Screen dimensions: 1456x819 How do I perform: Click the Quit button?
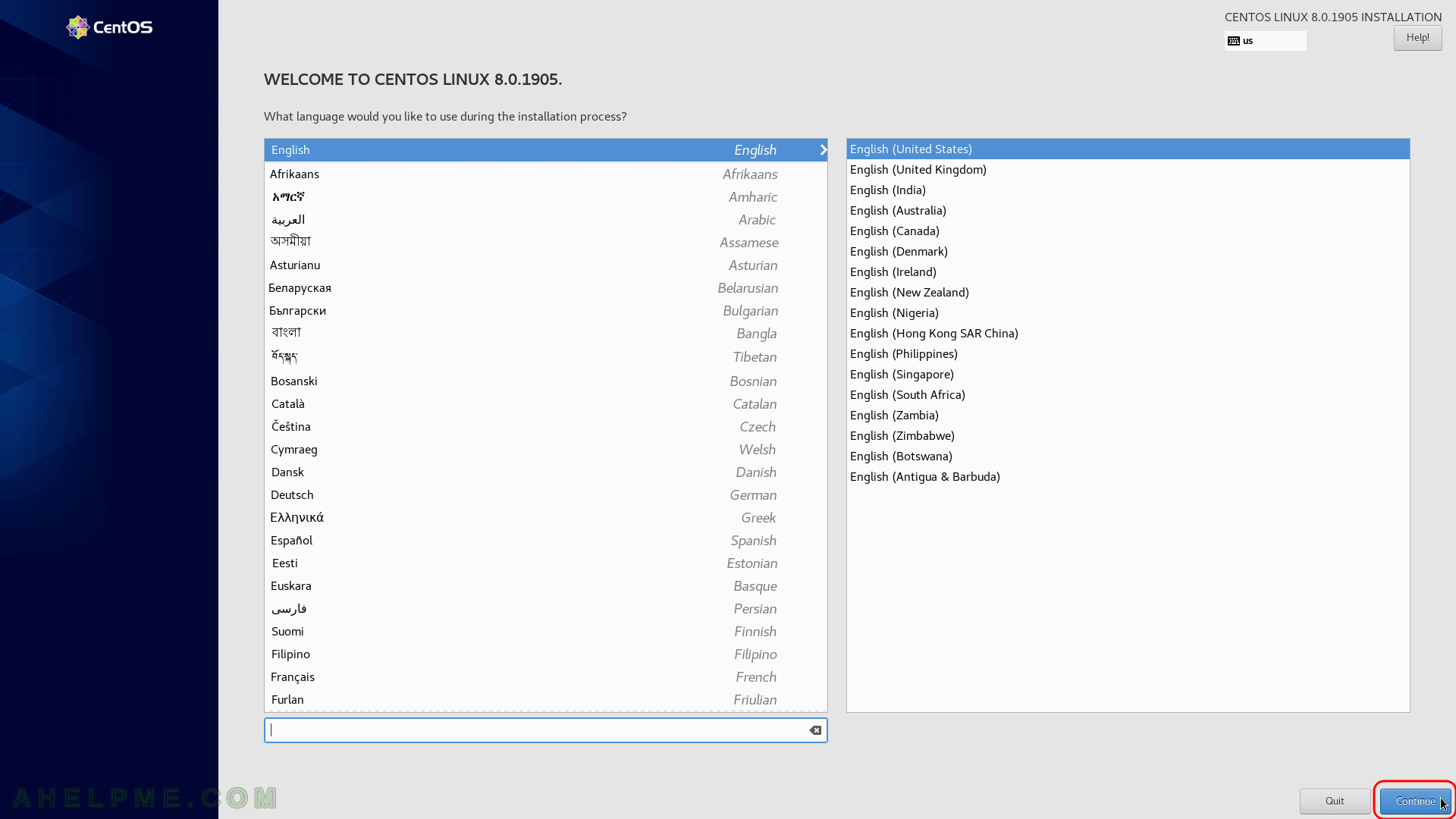[1335, 801]
